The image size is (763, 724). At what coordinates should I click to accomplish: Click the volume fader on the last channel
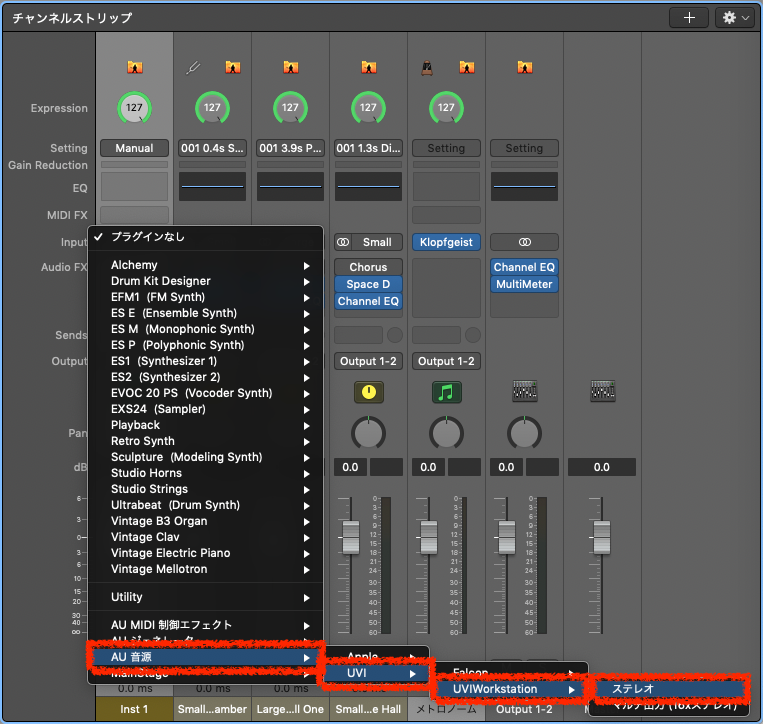pos(602,538)
